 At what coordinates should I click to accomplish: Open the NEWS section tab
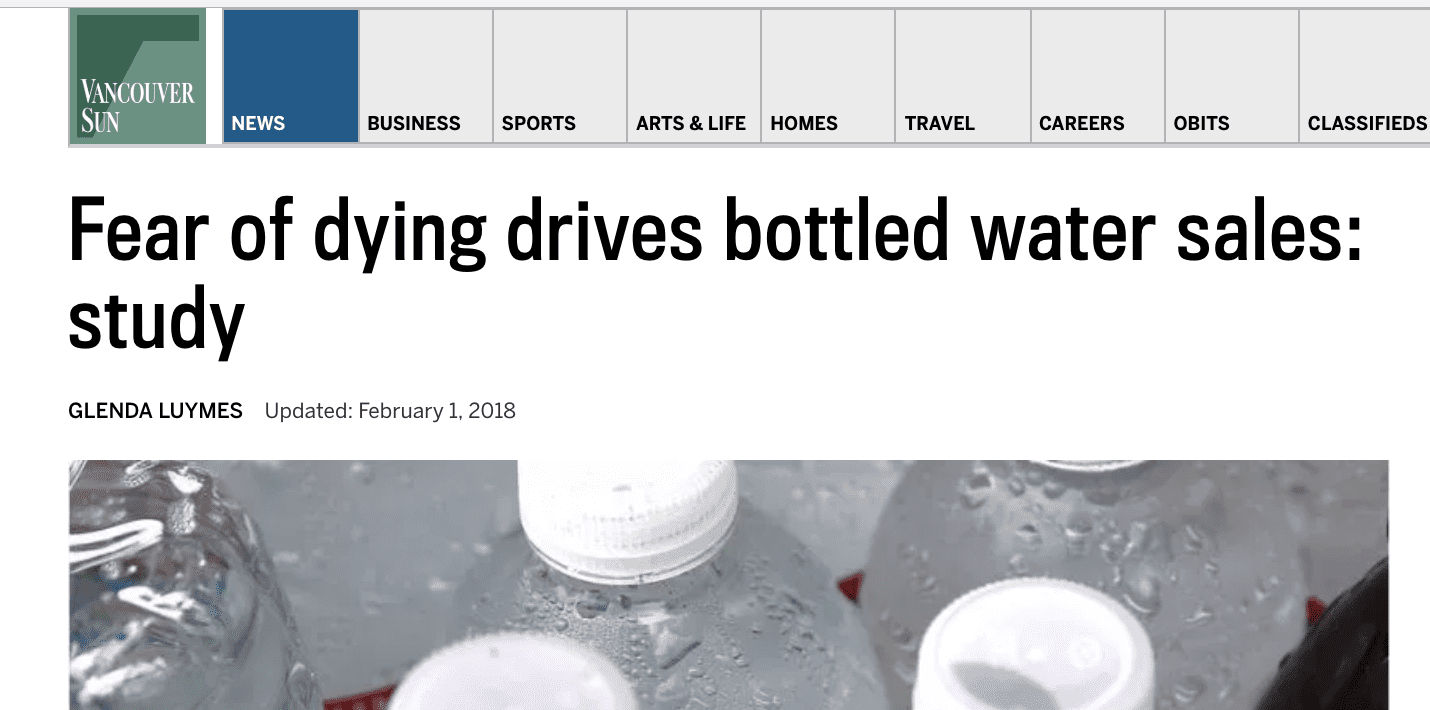click(291, 76)
